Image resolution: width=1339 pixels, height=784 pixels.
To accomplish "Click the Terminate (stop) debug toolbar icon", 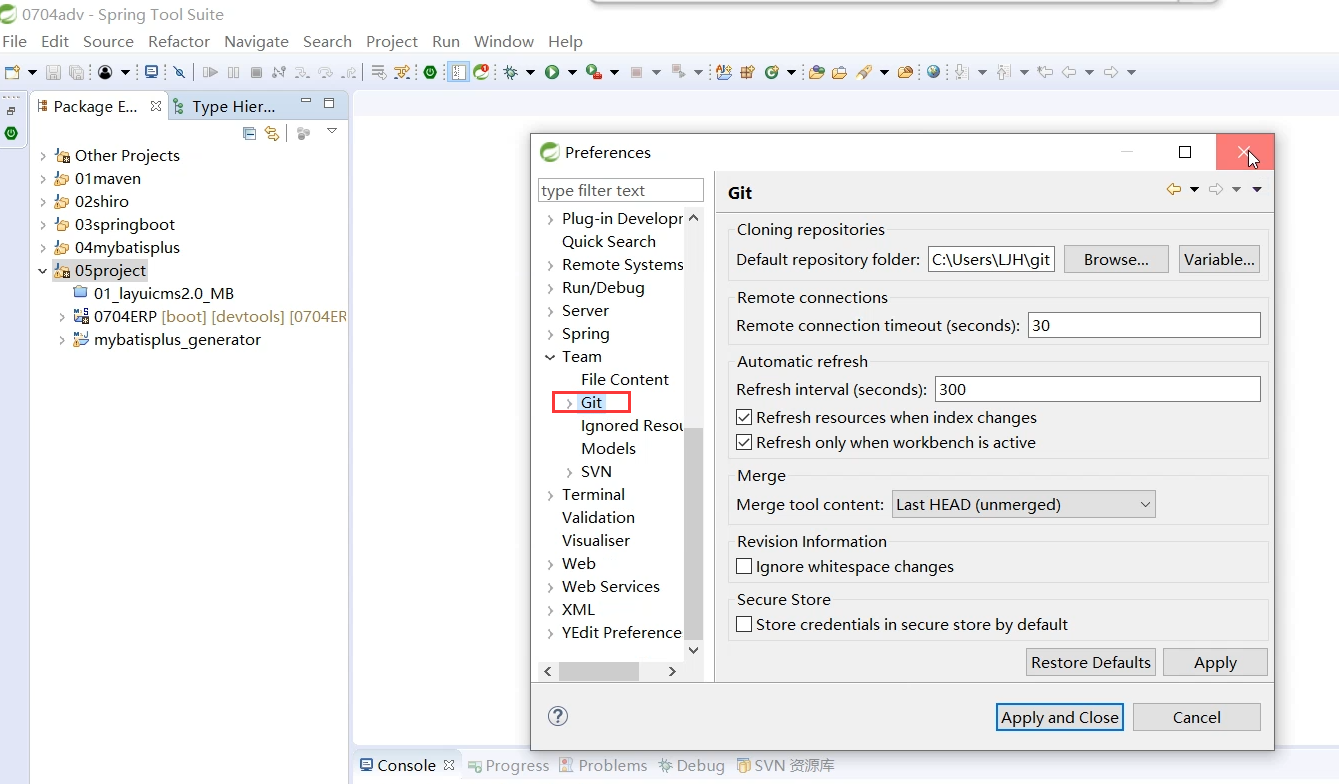I will coord(256,72).
